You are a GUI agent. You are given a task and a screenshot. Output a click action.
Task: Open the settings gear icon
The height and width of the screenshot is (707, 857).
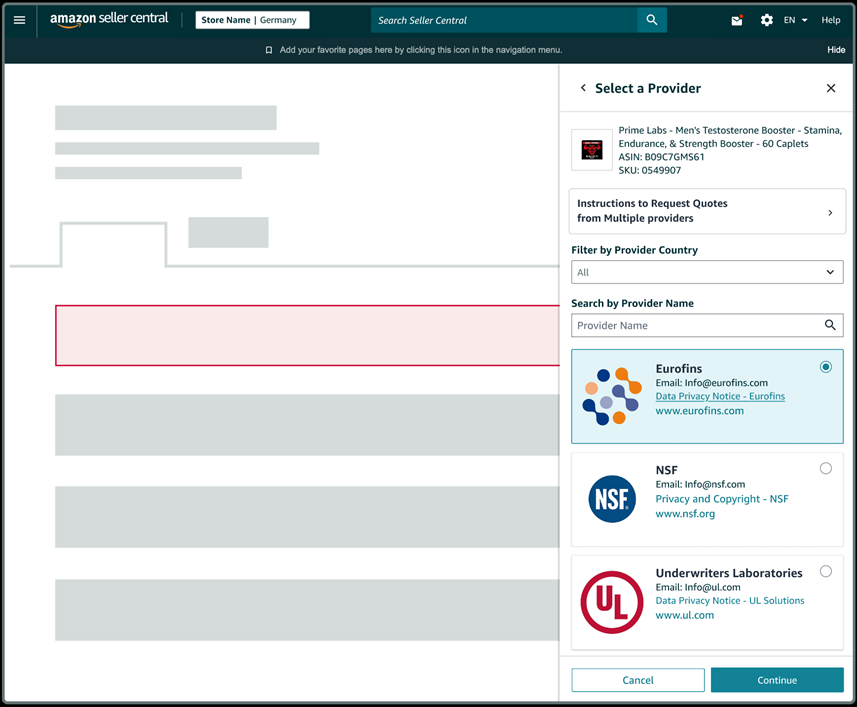pyautogui.click(x=767, y=20)
